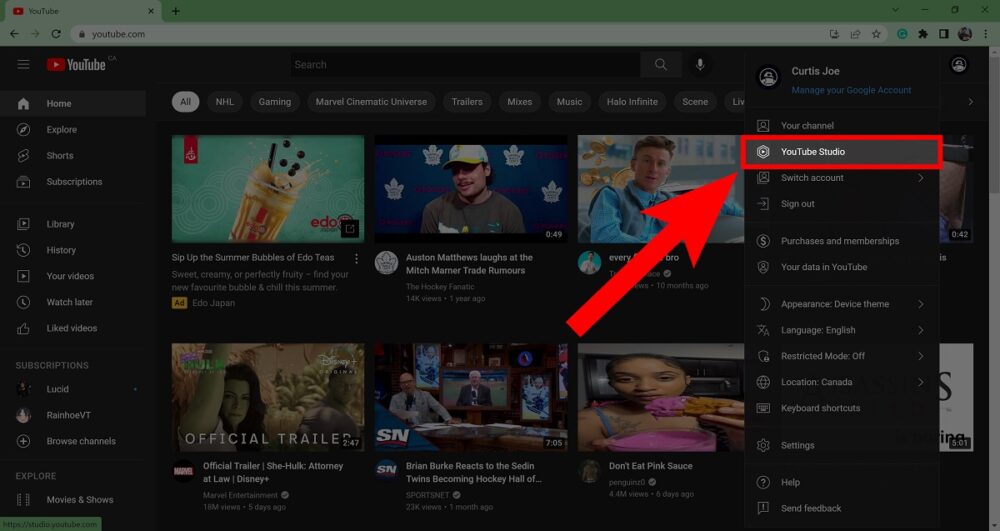Click into the Search input field
The width and height of the screenshot is (1000, 531).
465,65
